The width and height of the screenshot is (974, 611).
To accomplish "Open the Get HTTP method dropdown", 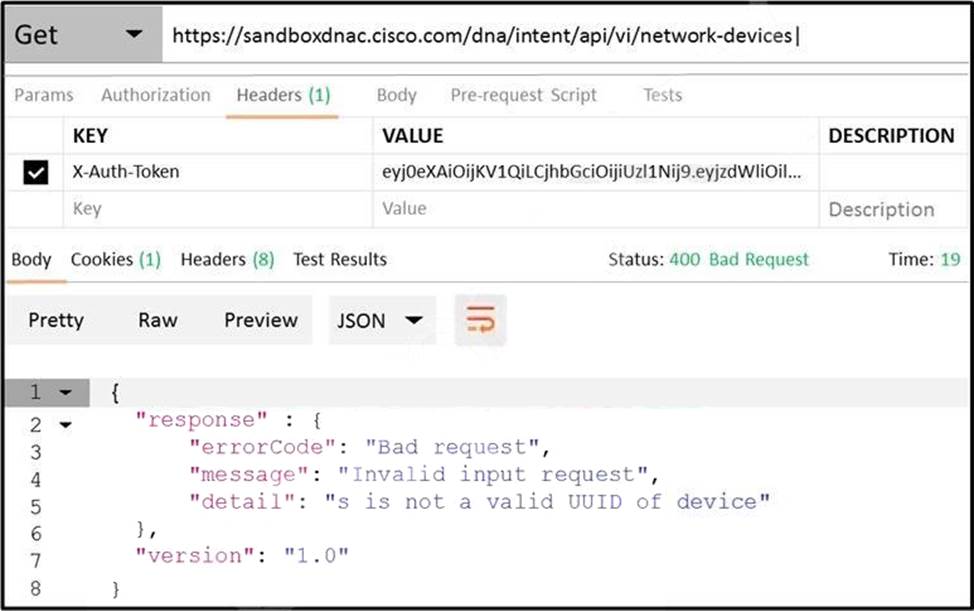I will coord(80,35).
